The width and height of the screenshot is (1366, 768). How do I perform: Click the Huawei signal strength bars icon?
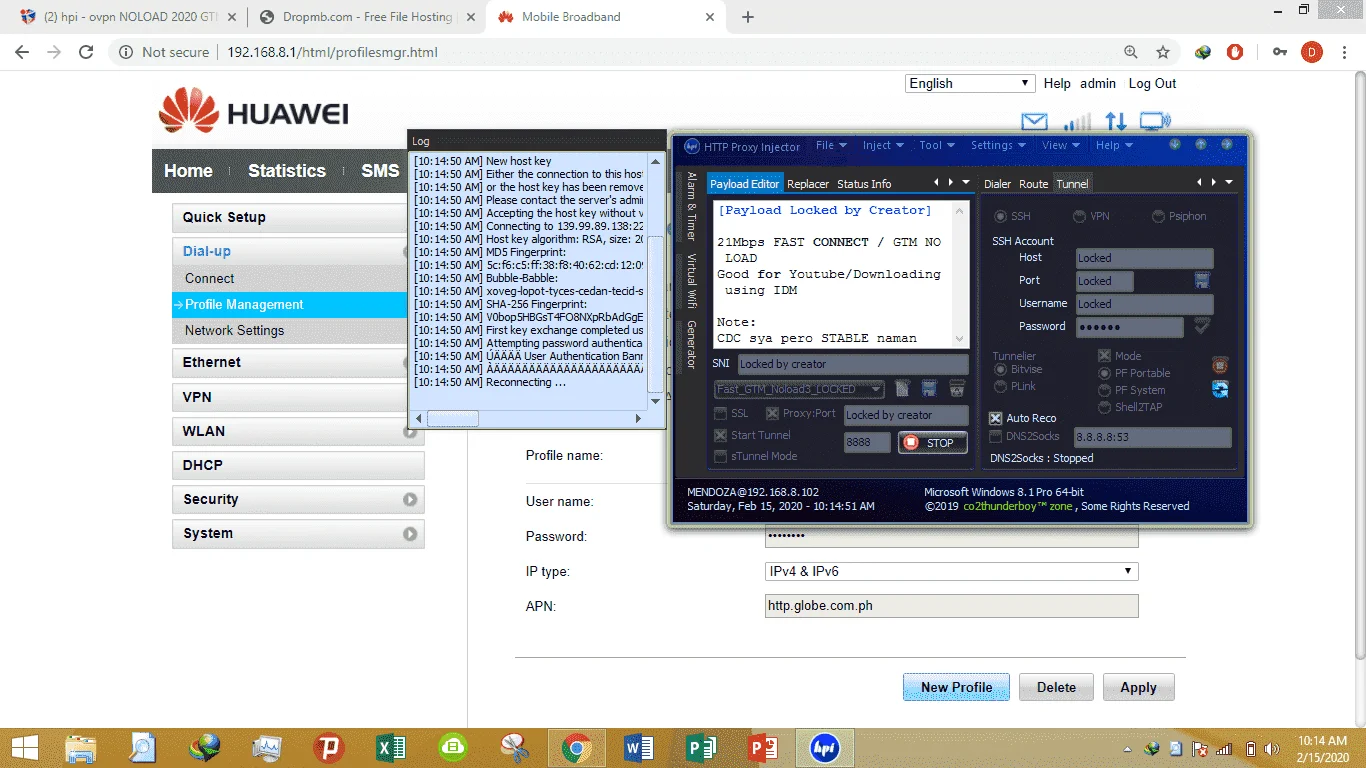pyautogui.click(x=1077, y=122)
